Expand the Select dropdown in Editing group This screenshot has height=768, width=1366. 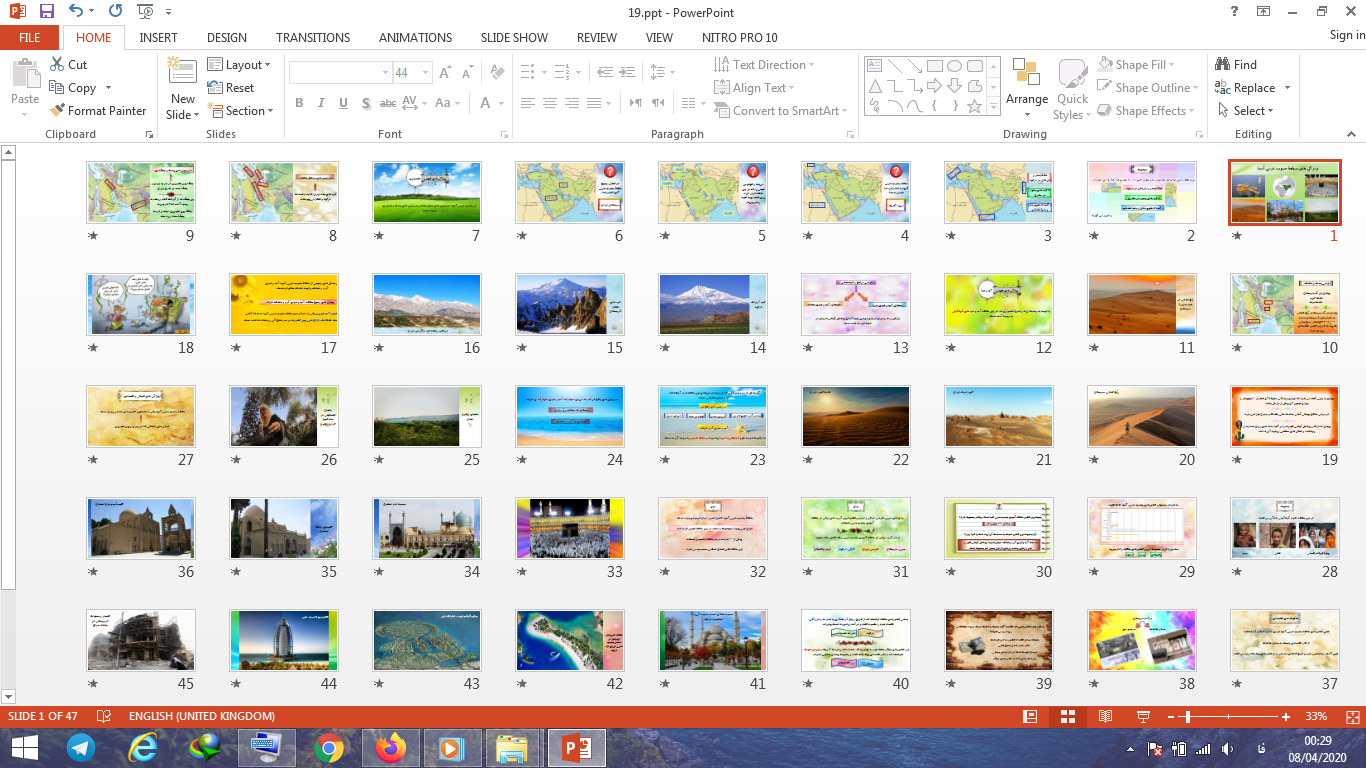(1247, 111)
